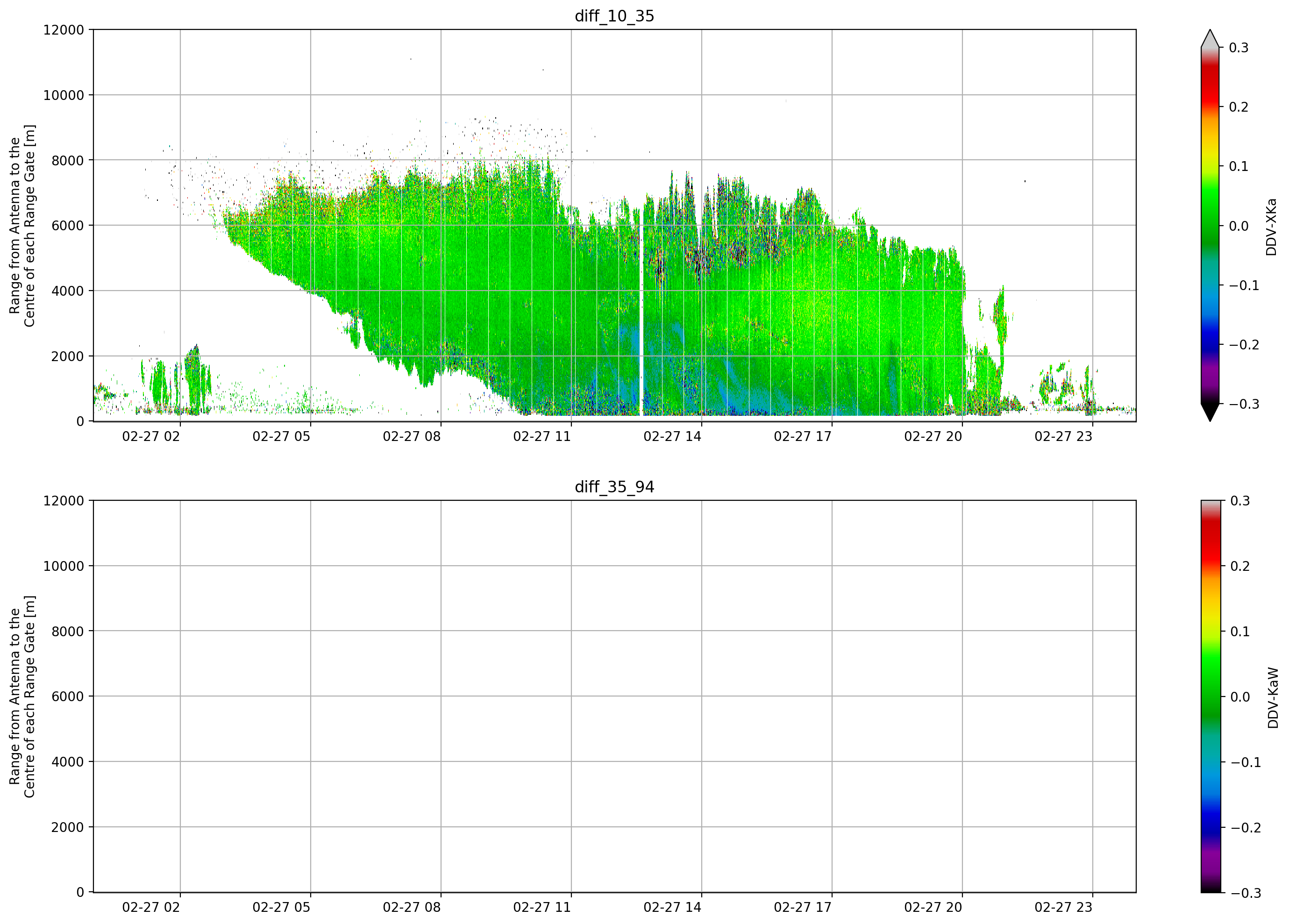Click the 0.3 tick on the DDV-KaW colorbar

[x=1239, y=501]
